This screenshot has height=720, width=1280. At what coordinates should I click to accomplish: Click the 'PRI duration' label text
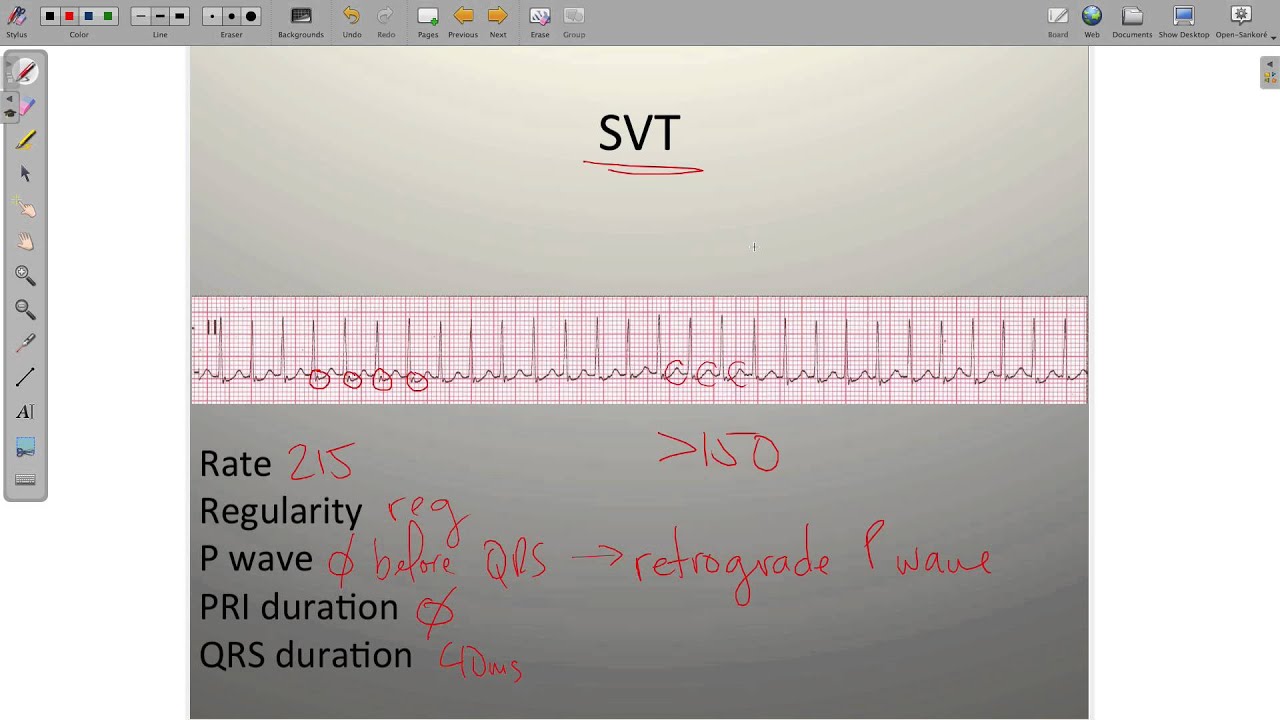pyautogui.click(x=298, y=607)
